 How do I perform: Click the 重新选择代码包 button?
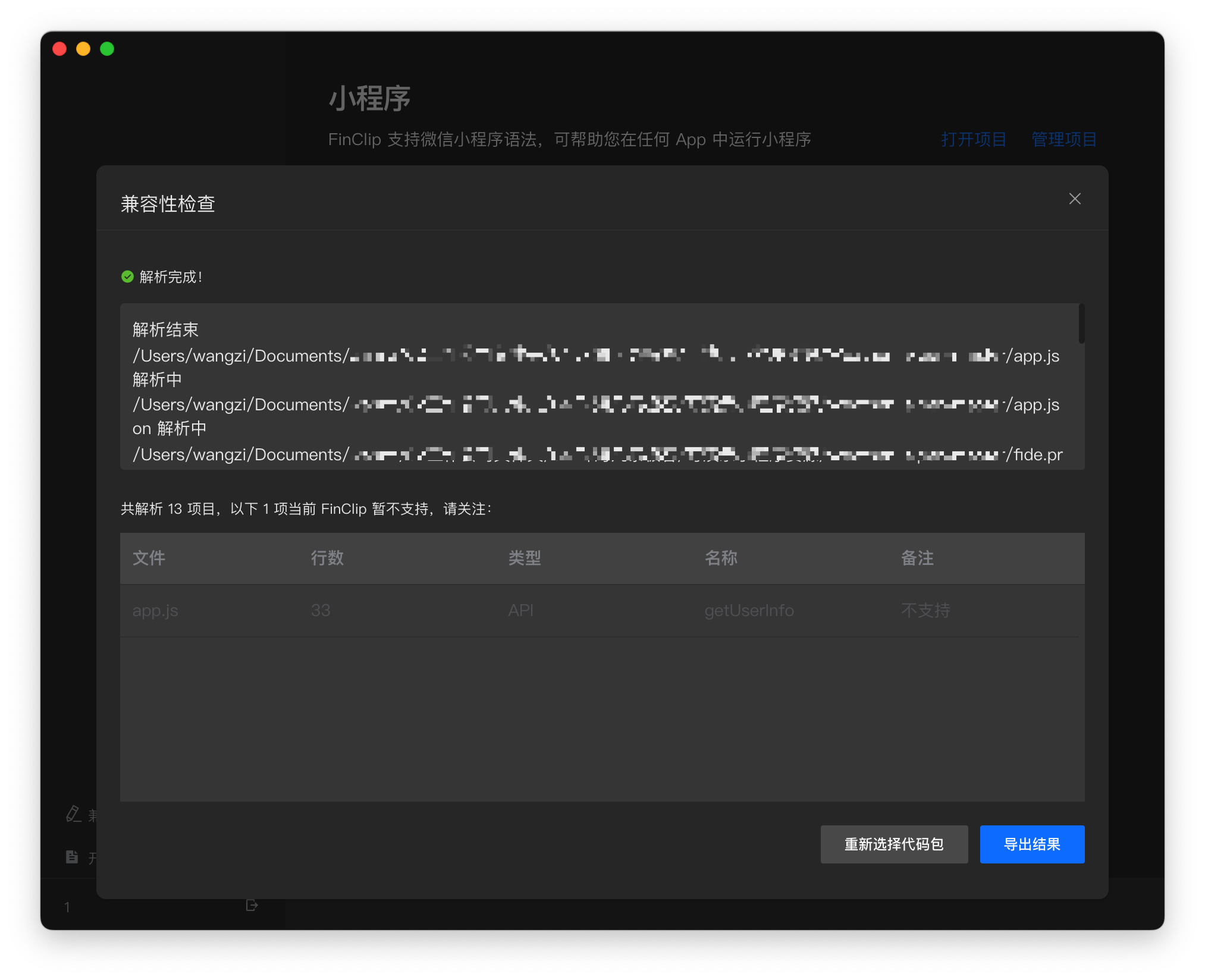click(x=894, y=844)
